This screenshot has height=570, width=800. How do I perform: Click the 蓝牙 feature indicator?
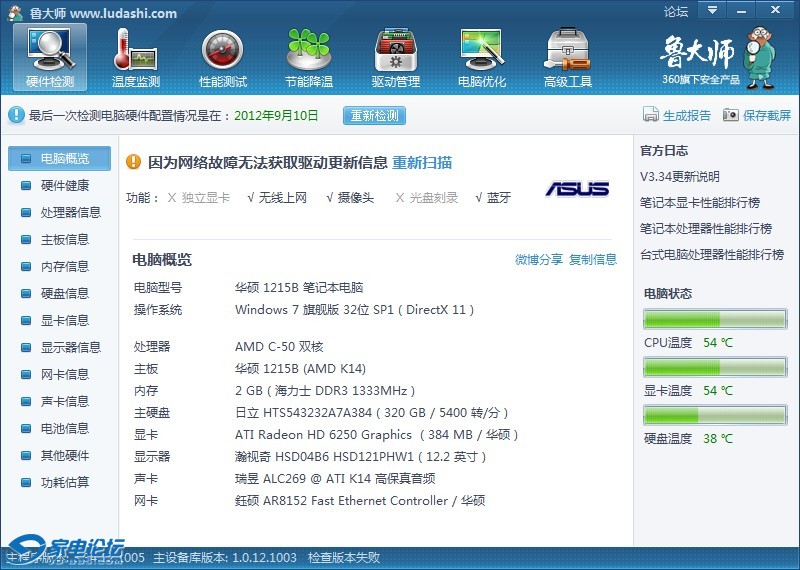[493, 198]
